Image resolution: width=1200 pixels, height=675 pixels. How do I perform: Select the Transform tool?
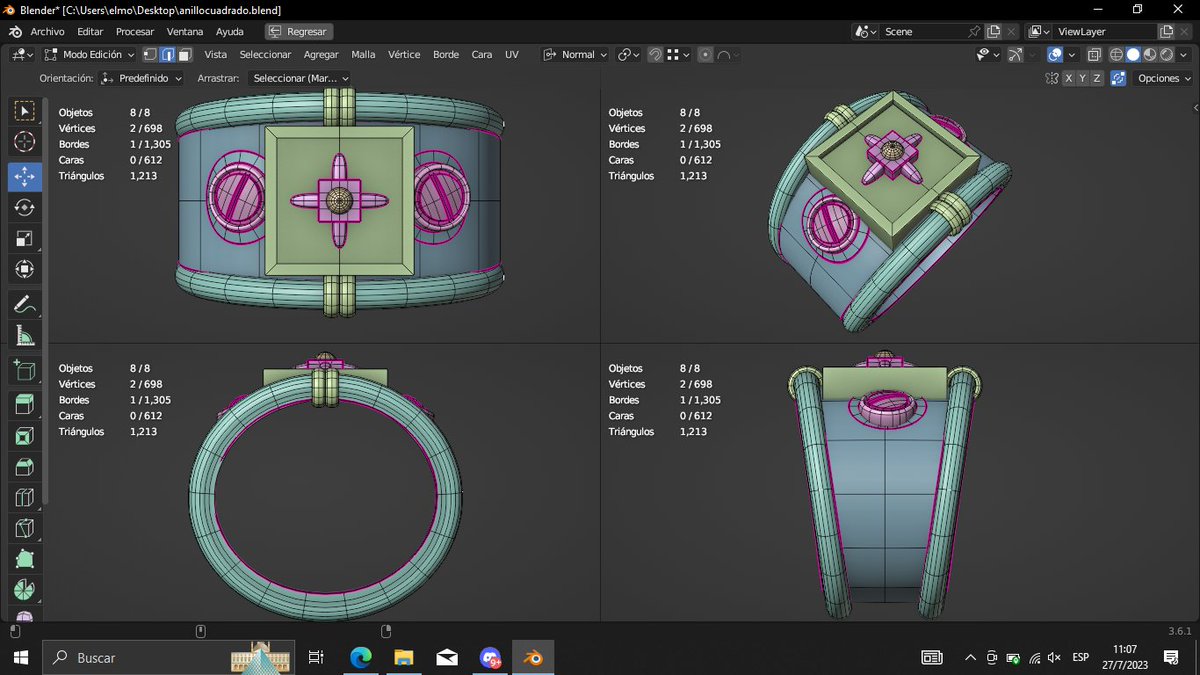coord(25,269)
